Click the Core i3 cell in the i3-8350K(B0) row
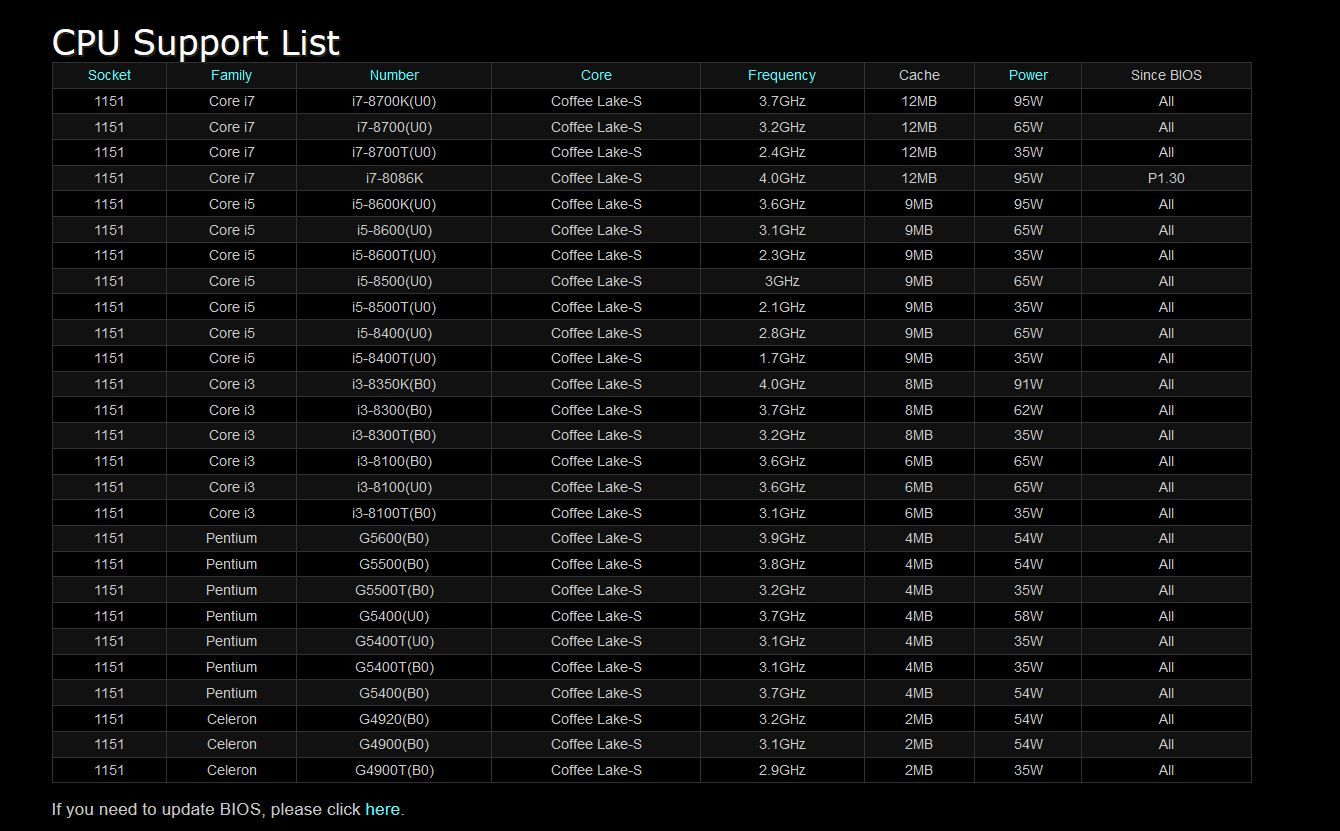The width and height of the screenshot is (1340, 831). [231, 384]
